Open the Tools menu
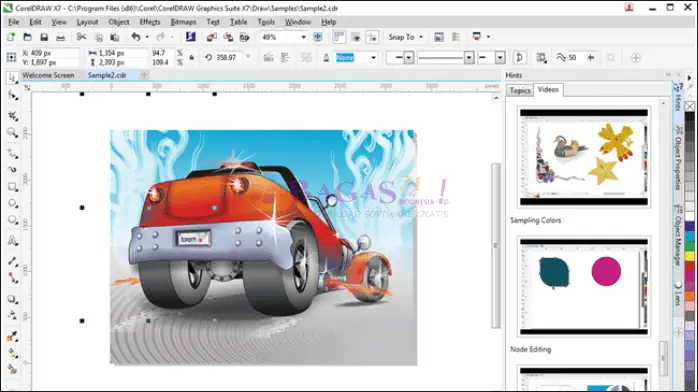Viewport: 698px width, 392px height. point(266,22)
